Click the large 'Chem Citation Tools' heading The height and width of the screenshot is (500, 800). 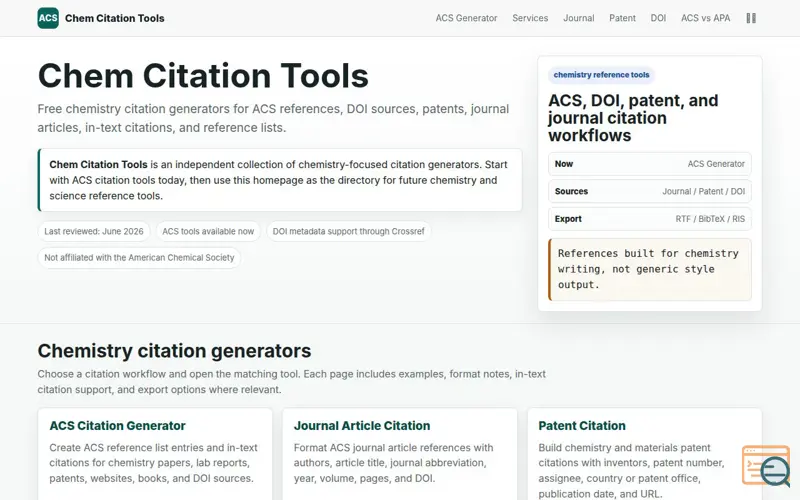point(203,76)
